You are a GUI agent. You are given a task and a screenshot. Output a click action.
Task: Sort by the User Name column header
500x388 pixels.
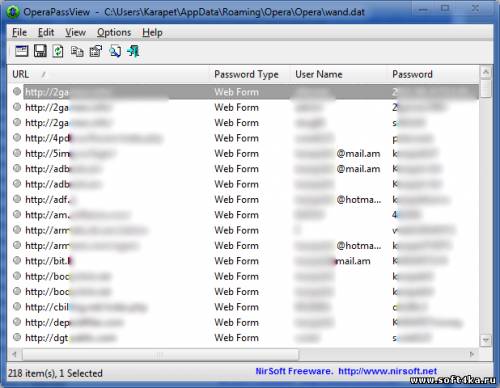point(339,74)
